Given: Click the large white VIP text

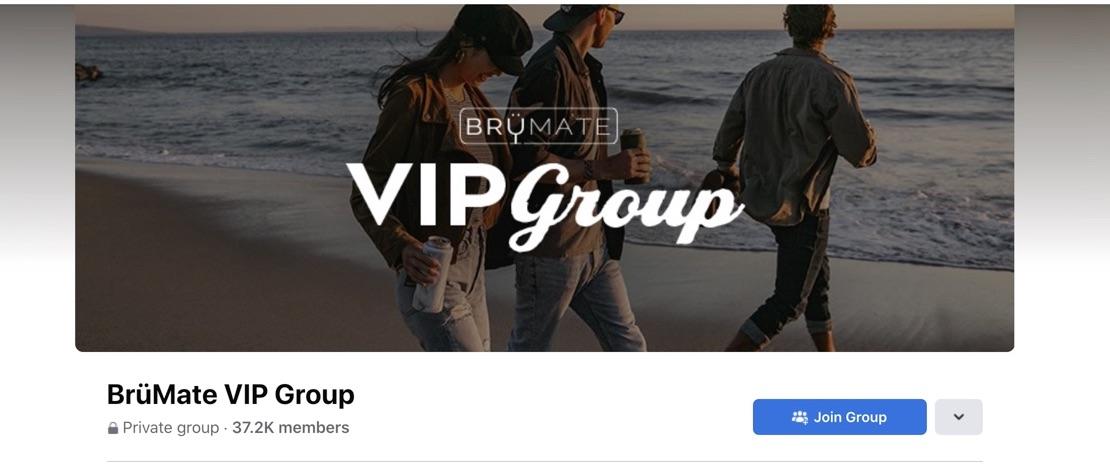Looking at the screenshot, I should point(425,195).
